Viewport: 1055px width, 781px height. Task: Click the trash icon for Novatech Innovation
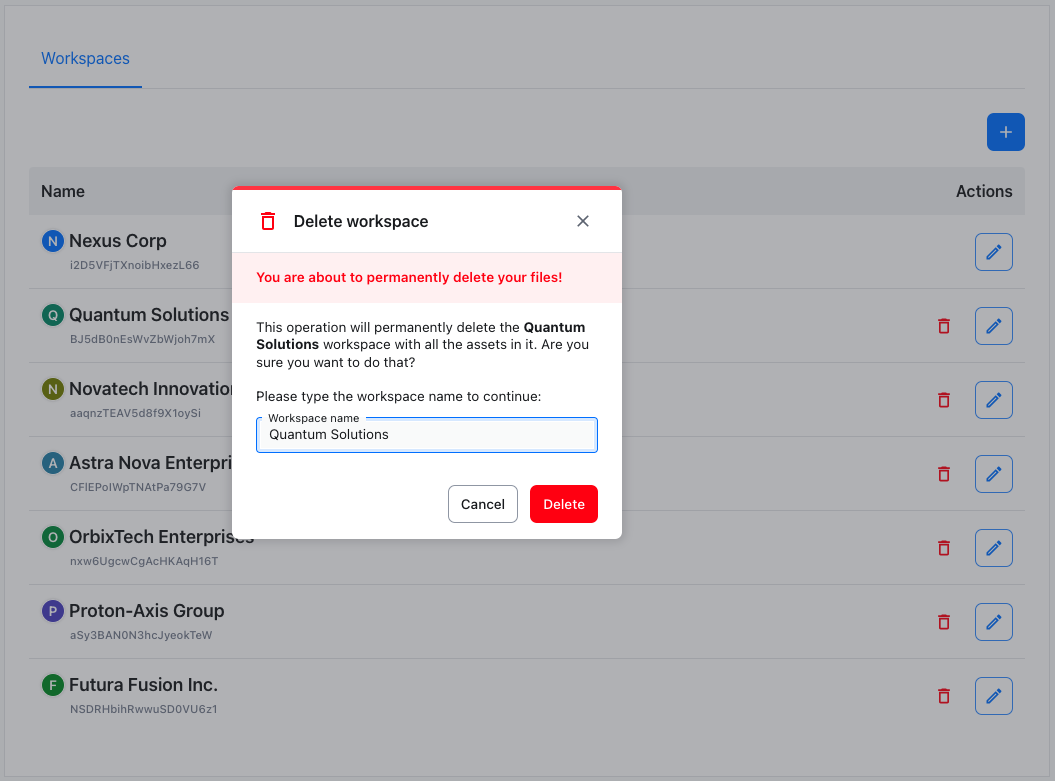pyautogui.click(x=943, y=400)
